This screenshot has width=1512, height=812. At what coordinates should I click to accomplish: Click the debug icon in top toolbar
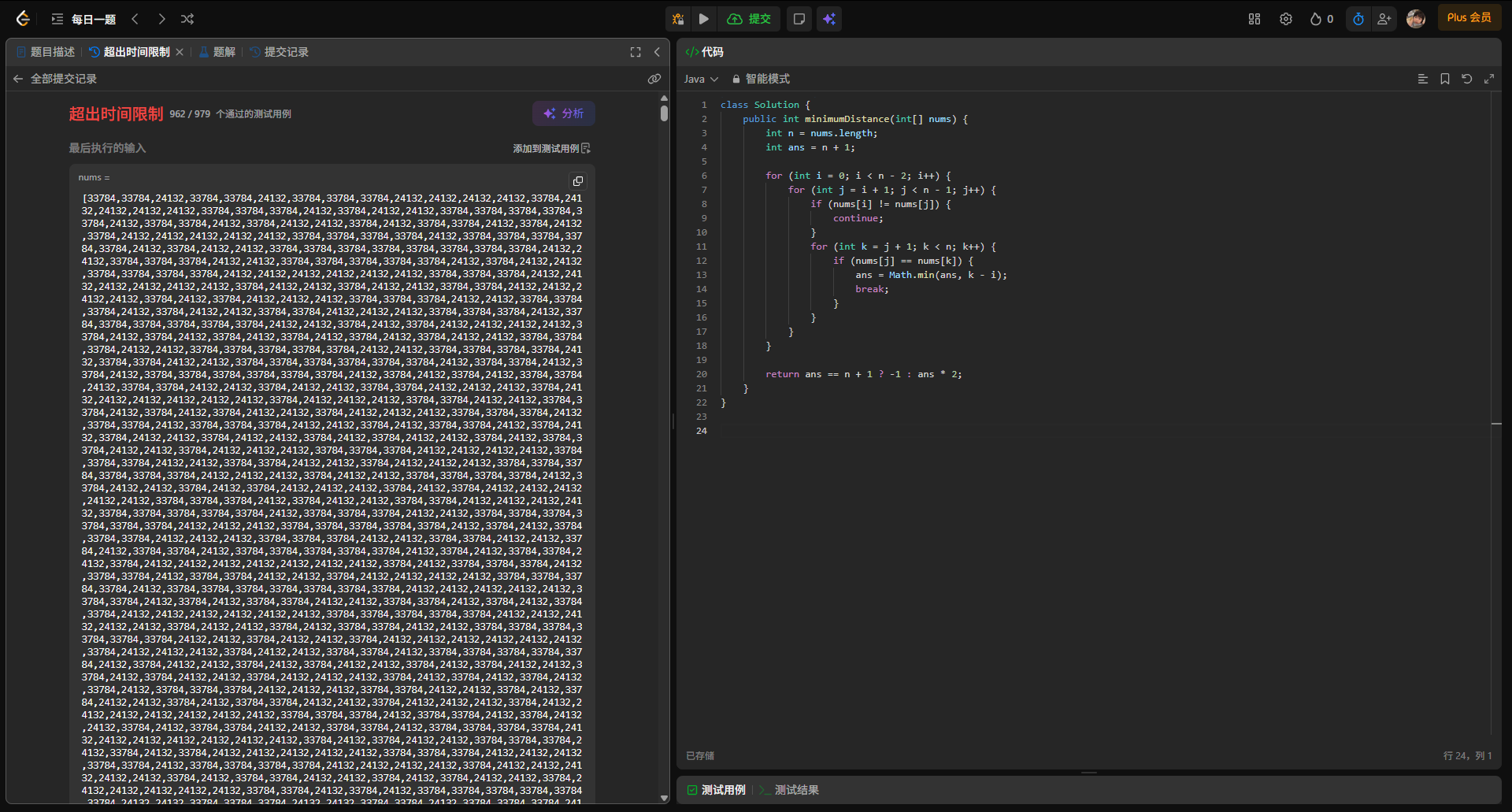pos(678,19)
